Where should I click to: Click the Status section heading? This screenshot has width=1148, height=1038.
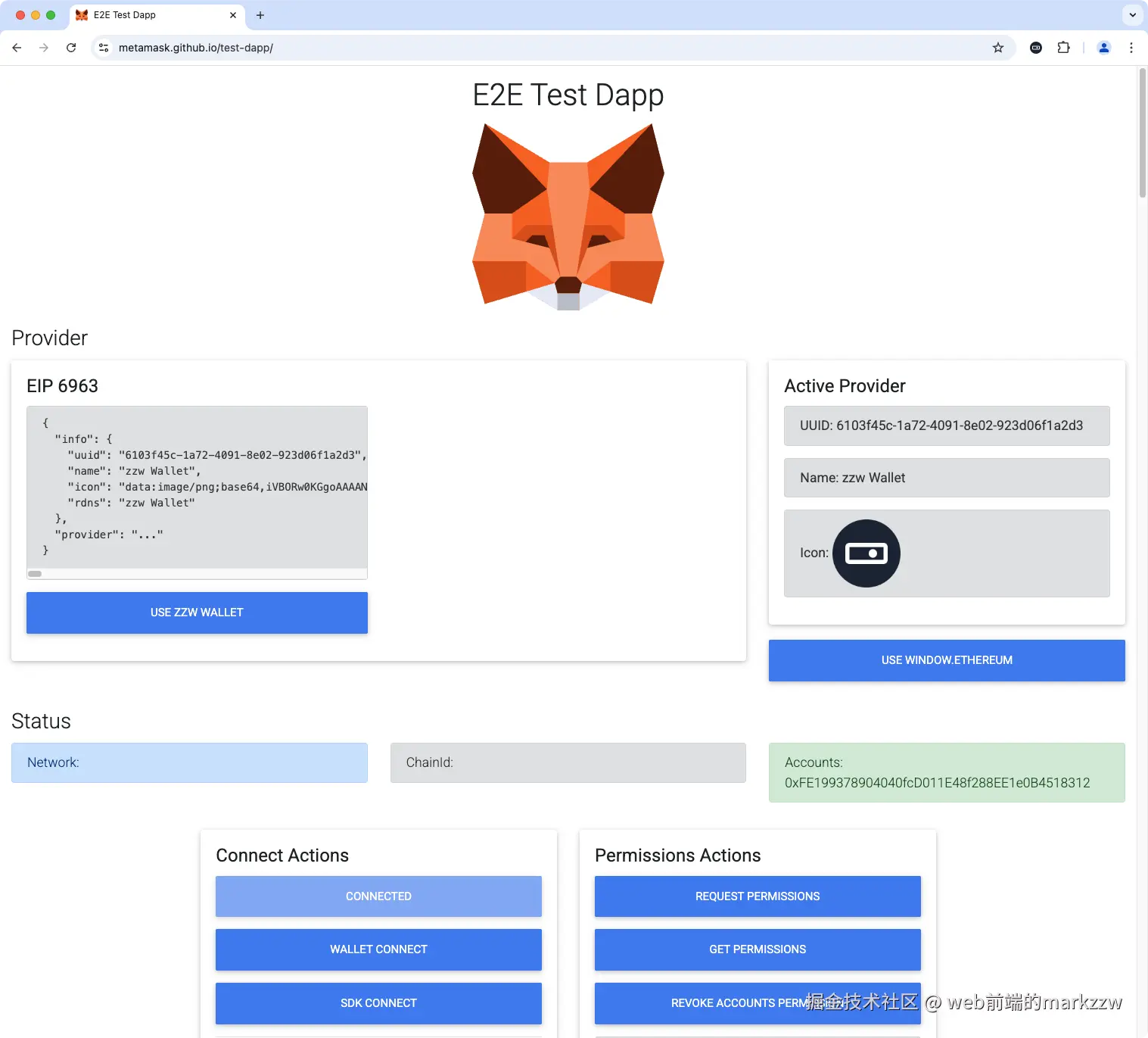click(x=41, y=722)
